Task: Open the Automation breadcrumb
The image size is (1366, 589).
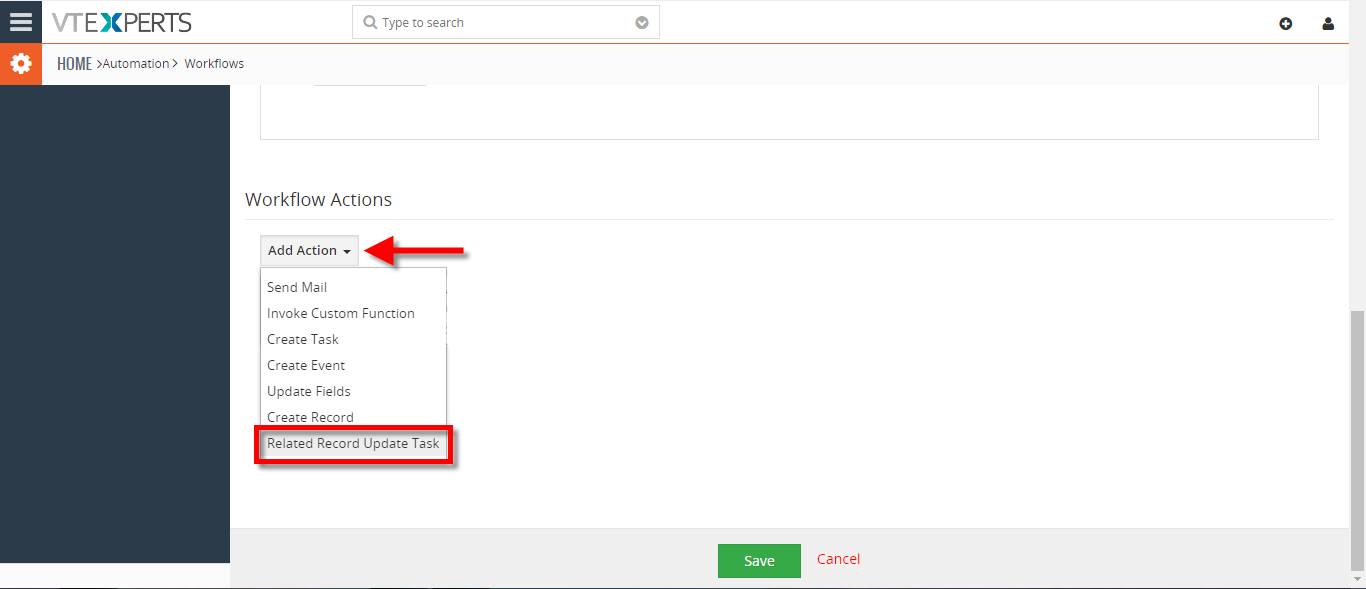Action: coord(136,64)
